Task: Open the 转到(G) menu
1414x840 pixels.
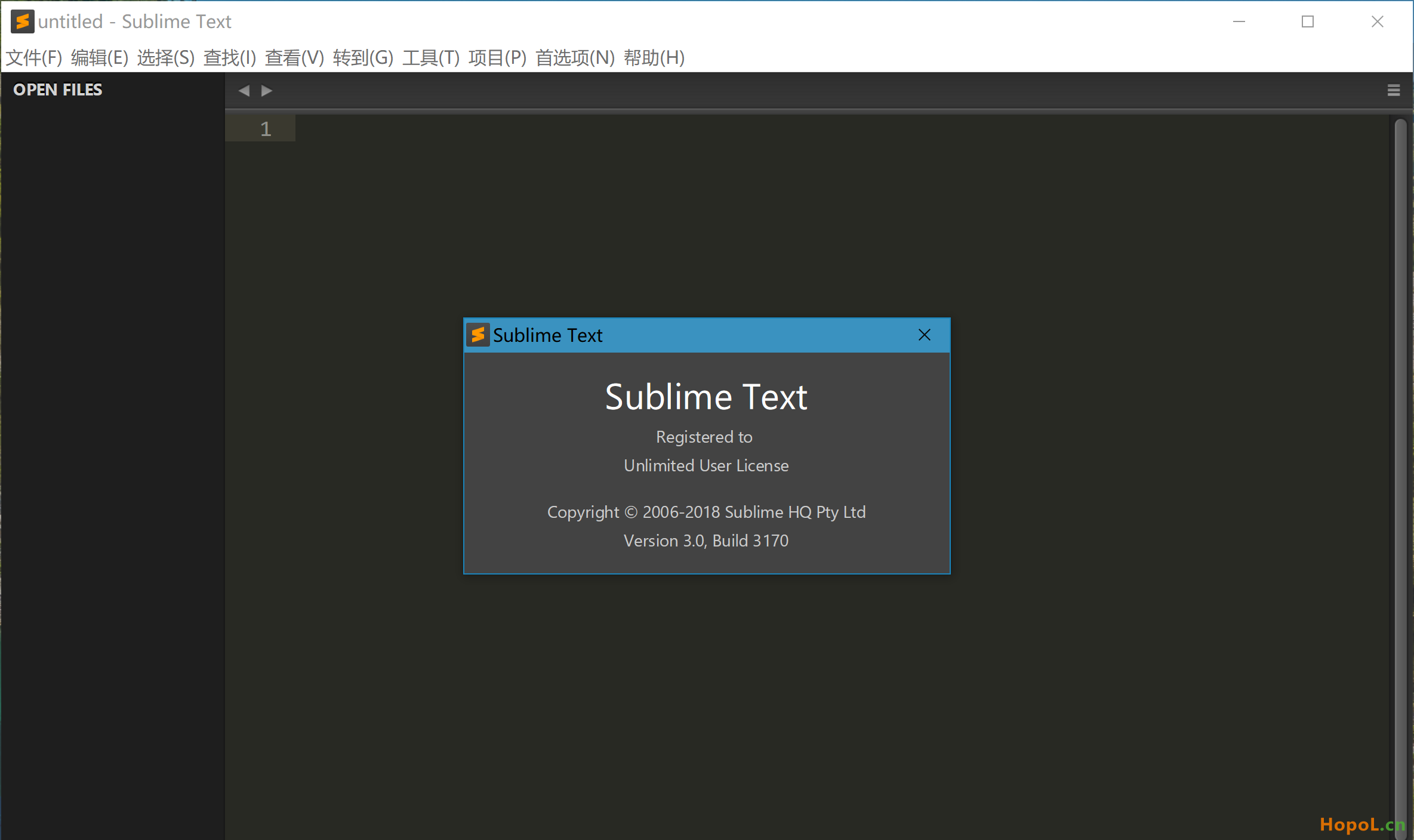Action: [x=363, y=58]
